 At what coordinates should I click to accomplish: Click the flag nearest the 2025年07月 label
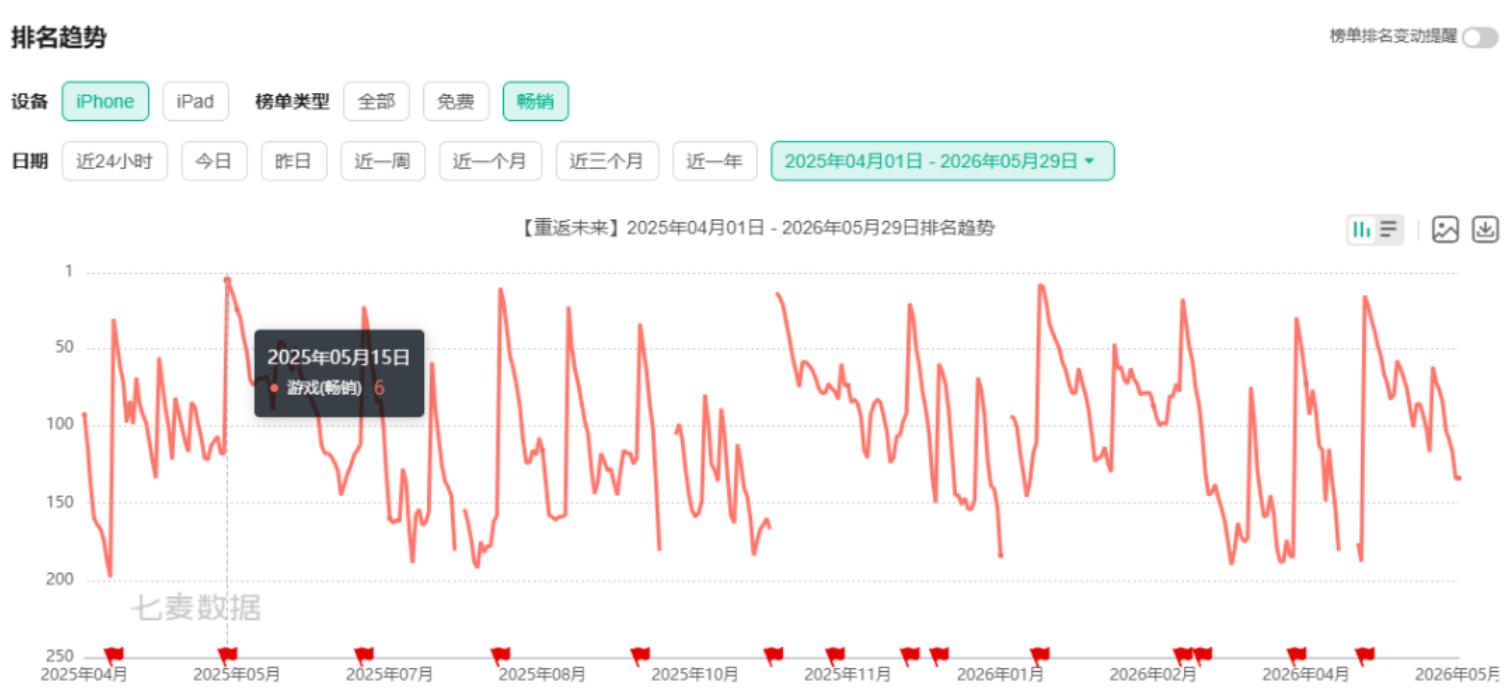point(365,655)
